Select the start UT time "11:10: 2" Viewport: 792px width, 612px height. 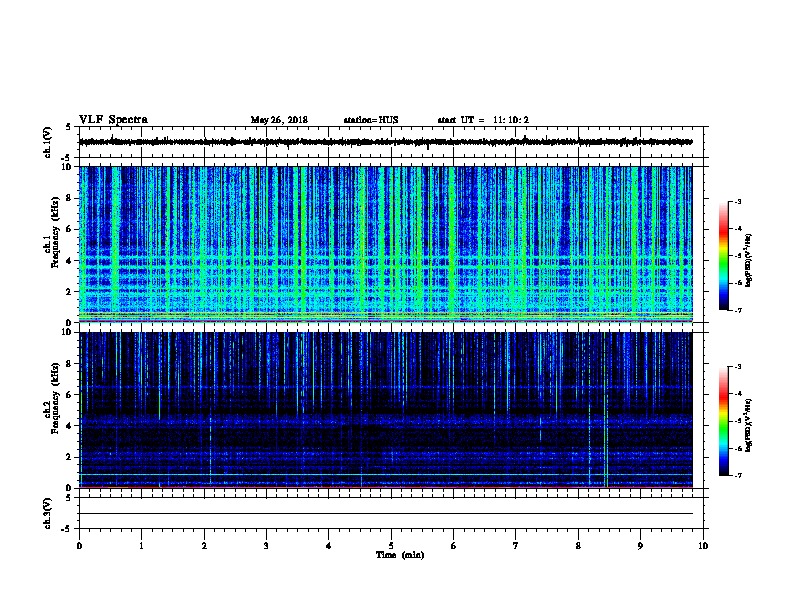click(511, 120)
